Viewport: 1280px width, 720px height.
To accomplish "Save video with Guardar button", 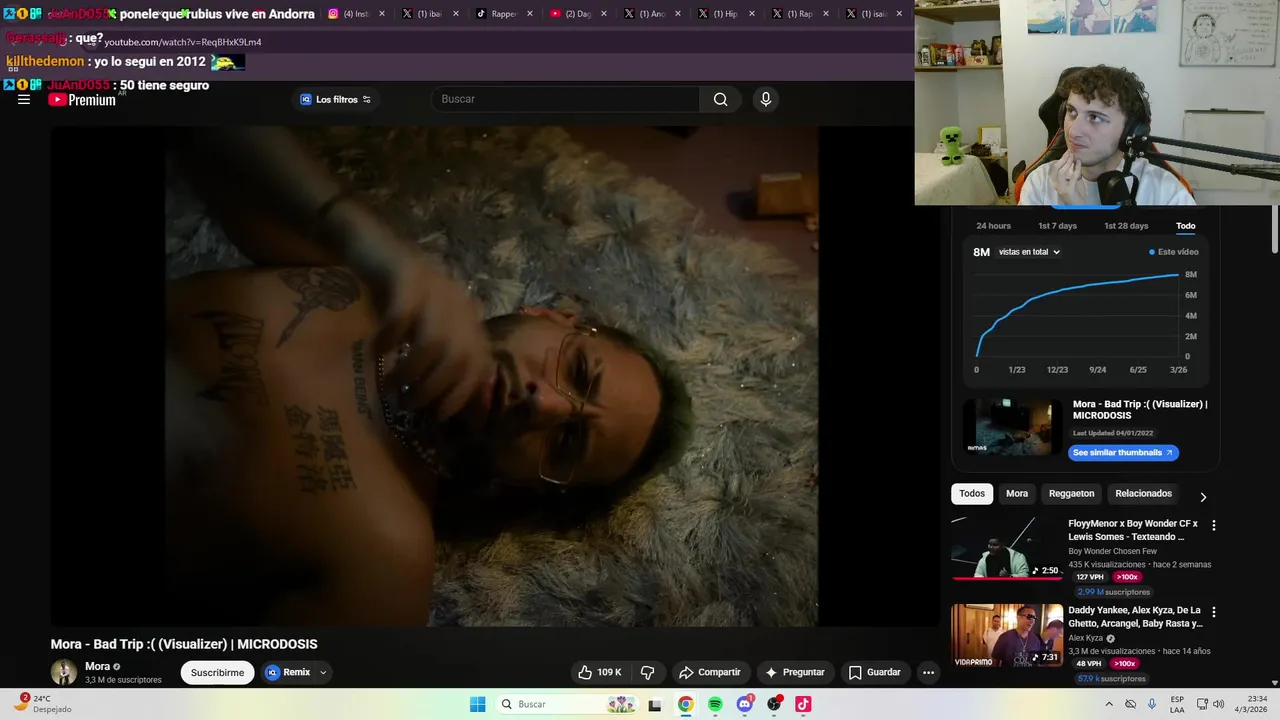I will coord(875,672).
